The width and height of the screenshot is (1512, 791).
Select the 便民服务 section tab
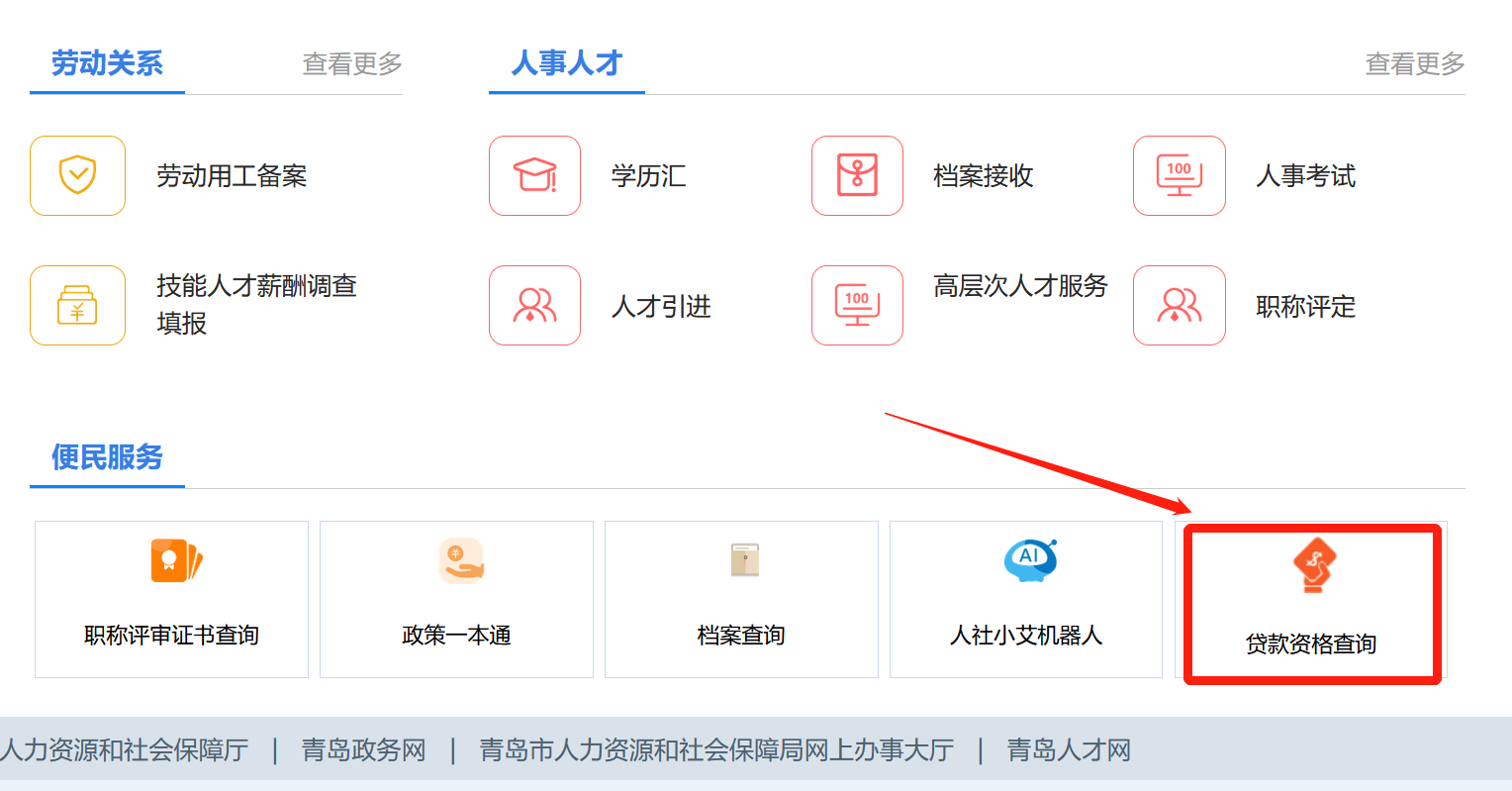[x=107, y=457]
